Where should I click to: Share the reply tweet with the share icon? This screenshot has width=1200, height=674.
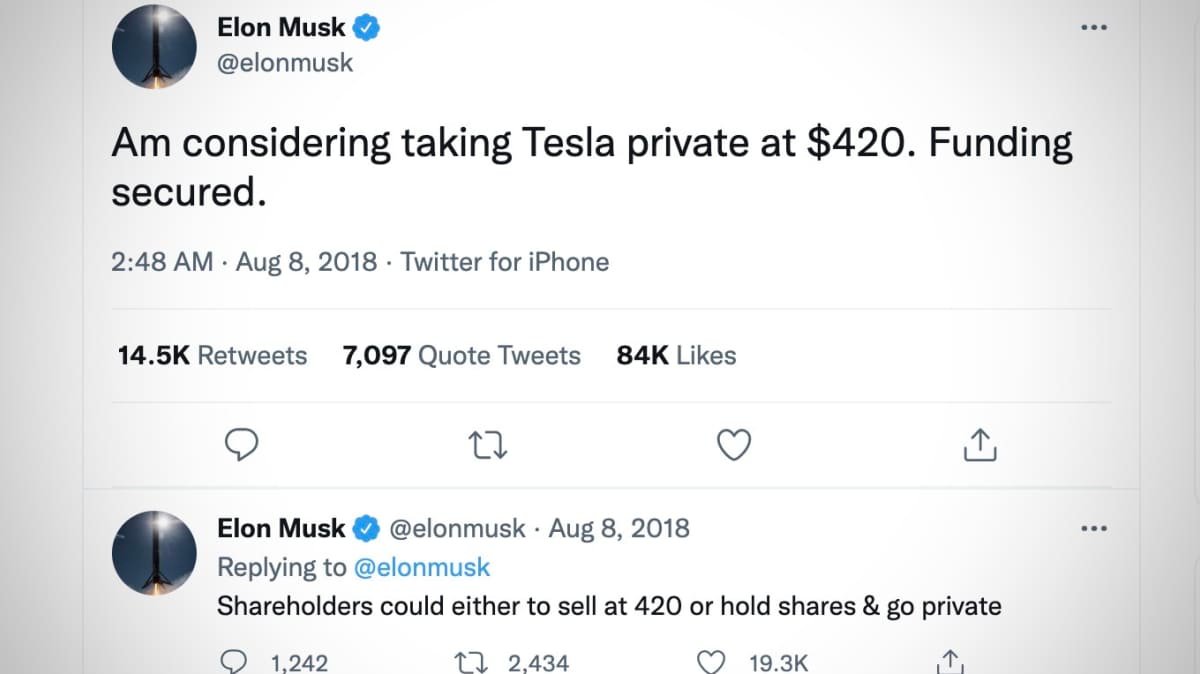[x=949, y=663]
